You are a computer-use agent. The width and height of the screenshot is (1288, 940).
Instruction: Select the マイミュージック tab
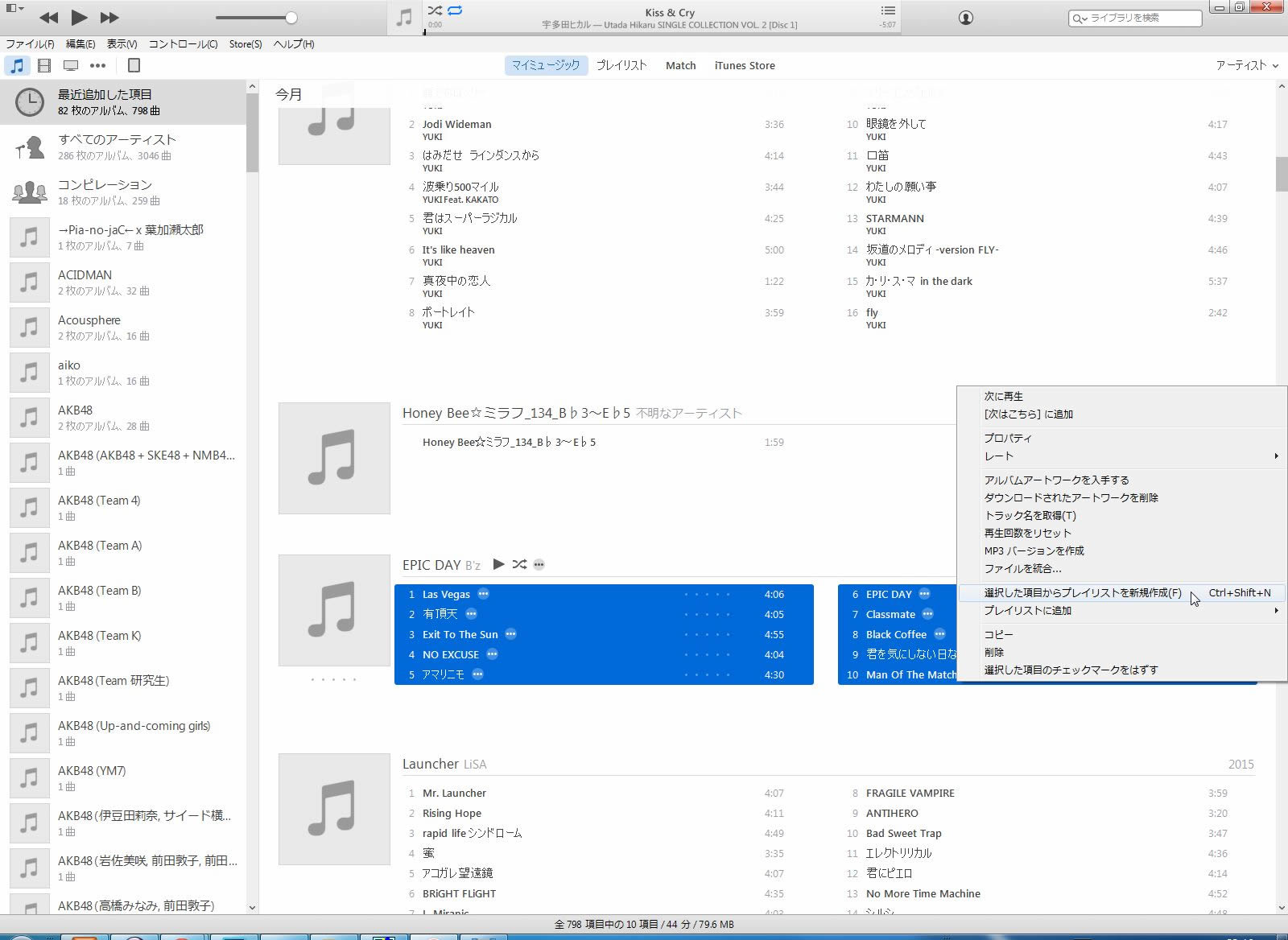pos(546,65)
